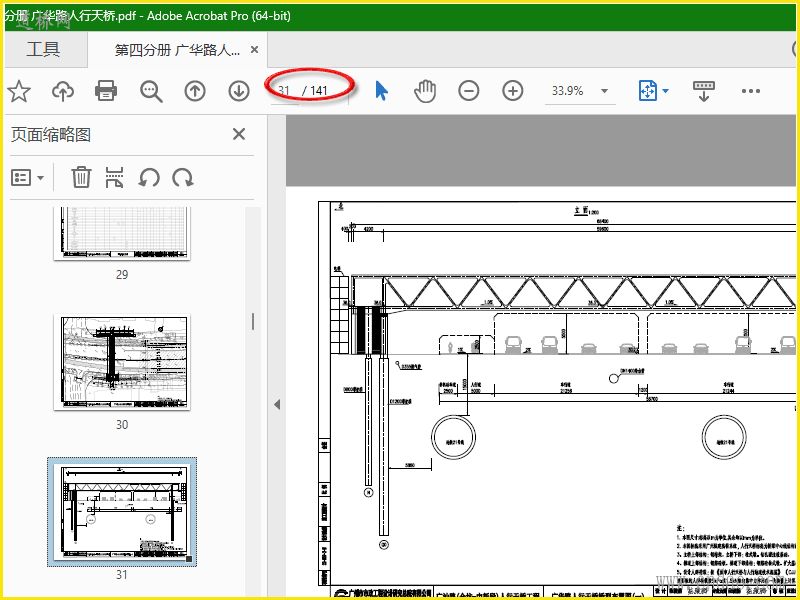Select the arrow selection tool
The width and height of the screenshot is (800, 600).
click(x=381, y=91)
